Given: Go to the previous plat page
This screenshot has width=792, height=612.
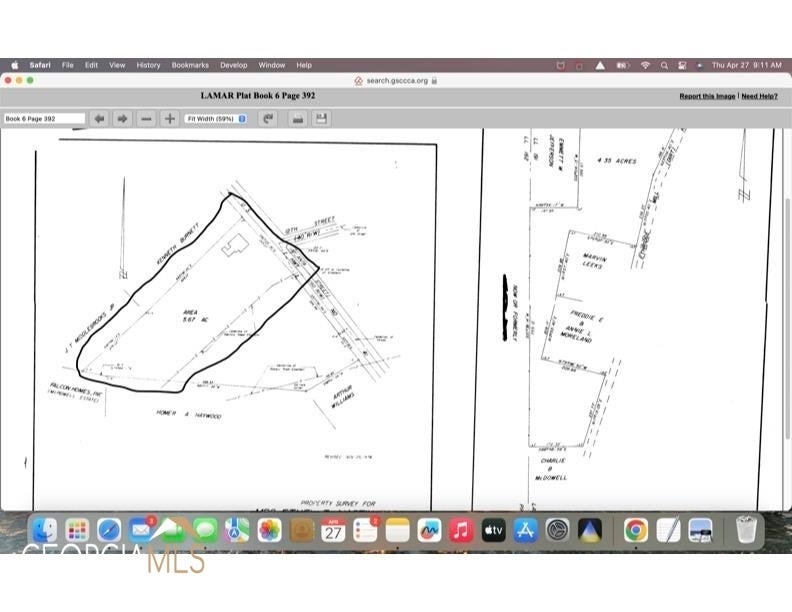Looking at the screenshot, I should click(99, 118).
